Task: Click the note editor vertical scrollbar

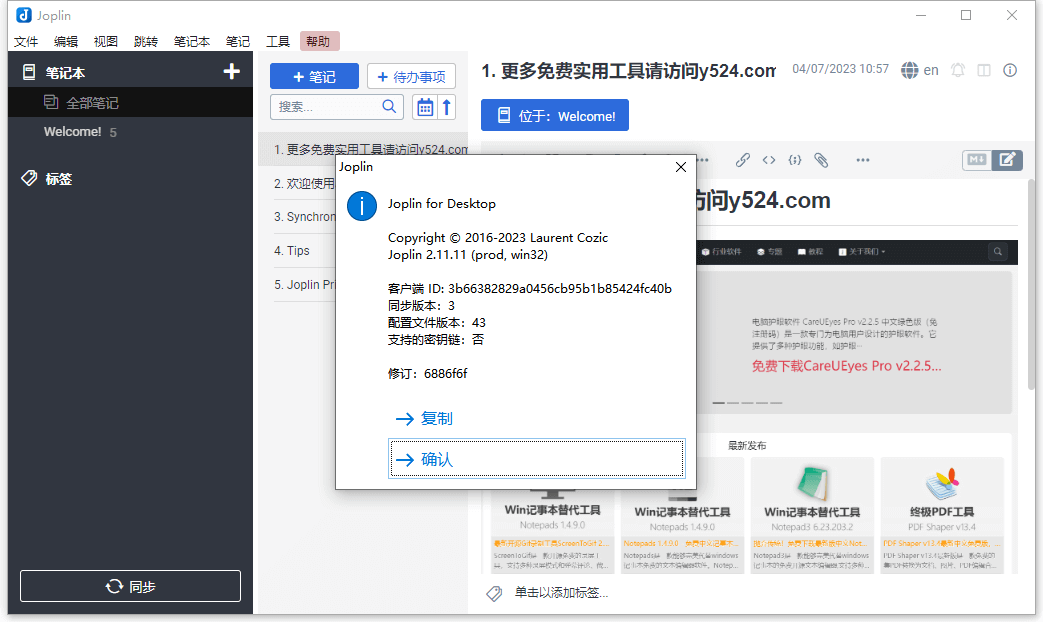Action: (1030, 286)
